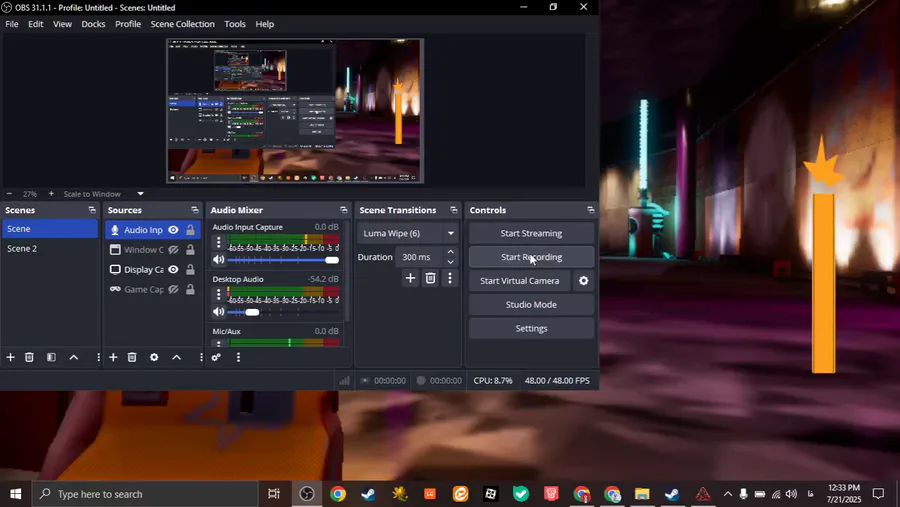Add a new scene with plus icon
900x507 pixels.
click(x=10, y=357)
